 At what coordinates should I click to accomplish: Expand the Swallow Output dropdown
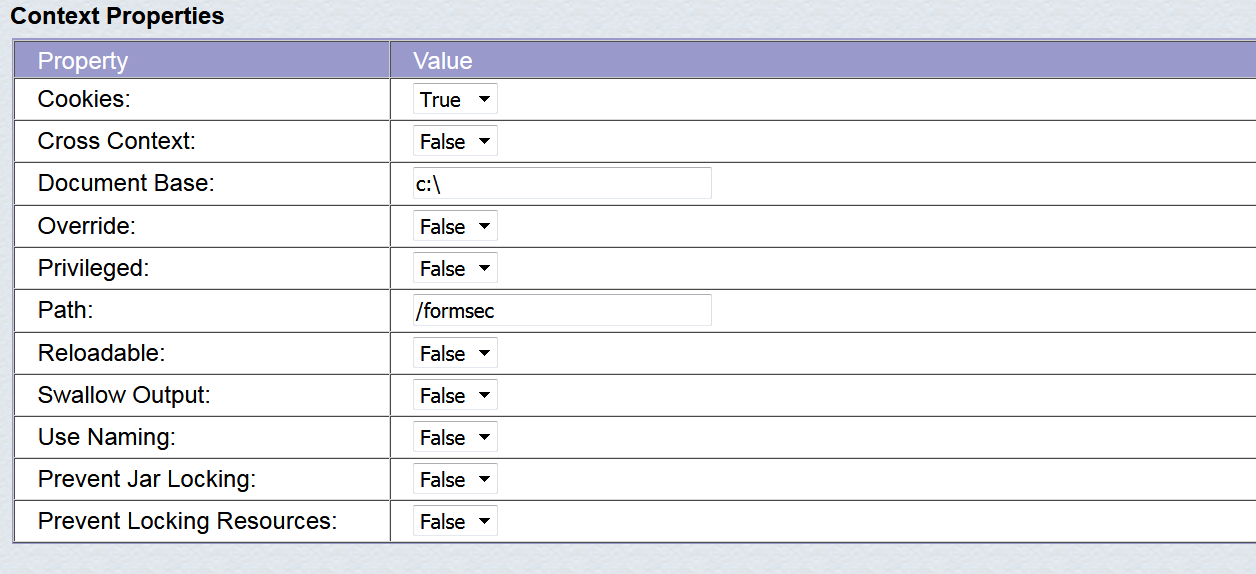tap(455, 396)
